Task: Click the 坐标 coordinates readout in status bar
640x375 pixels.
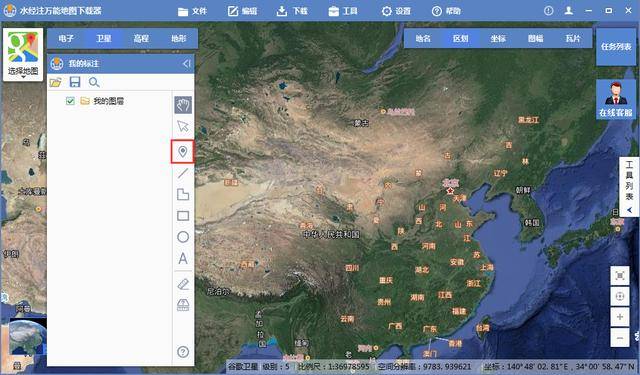Action: coord(559,366)
